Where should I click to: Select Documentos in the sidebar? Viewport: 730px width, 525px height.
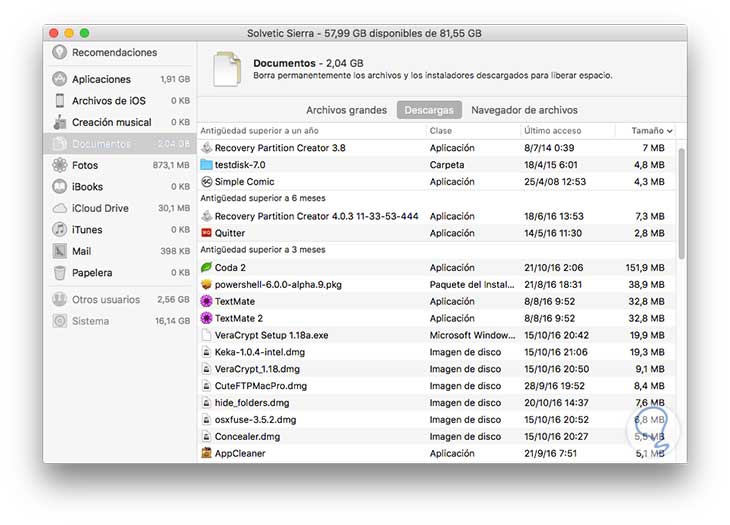point(120,144)
